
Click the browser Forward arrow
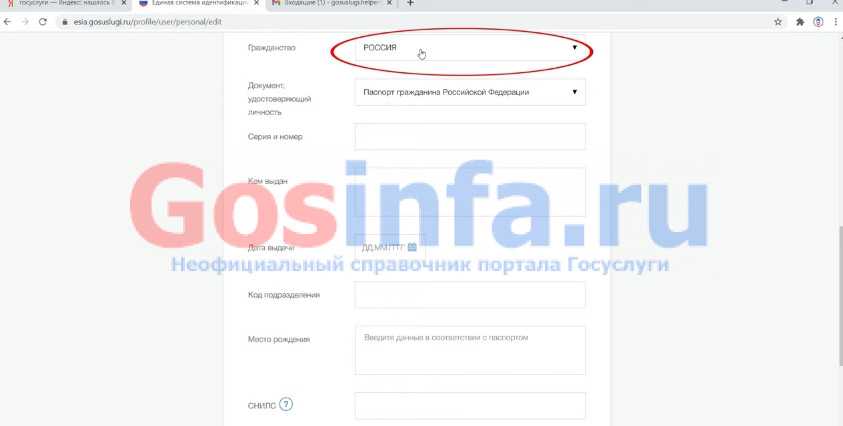(x=24, y=20)
